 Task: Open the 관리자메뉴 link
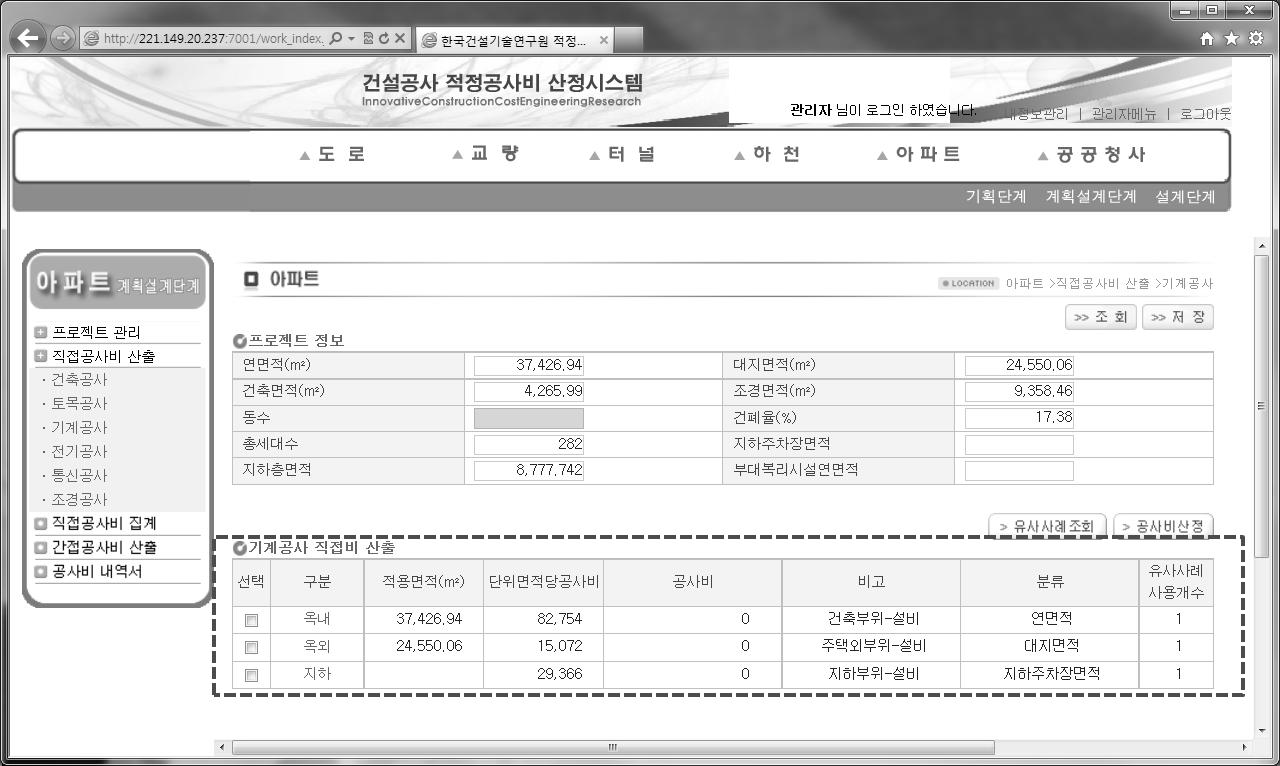tap(1124, 114)
